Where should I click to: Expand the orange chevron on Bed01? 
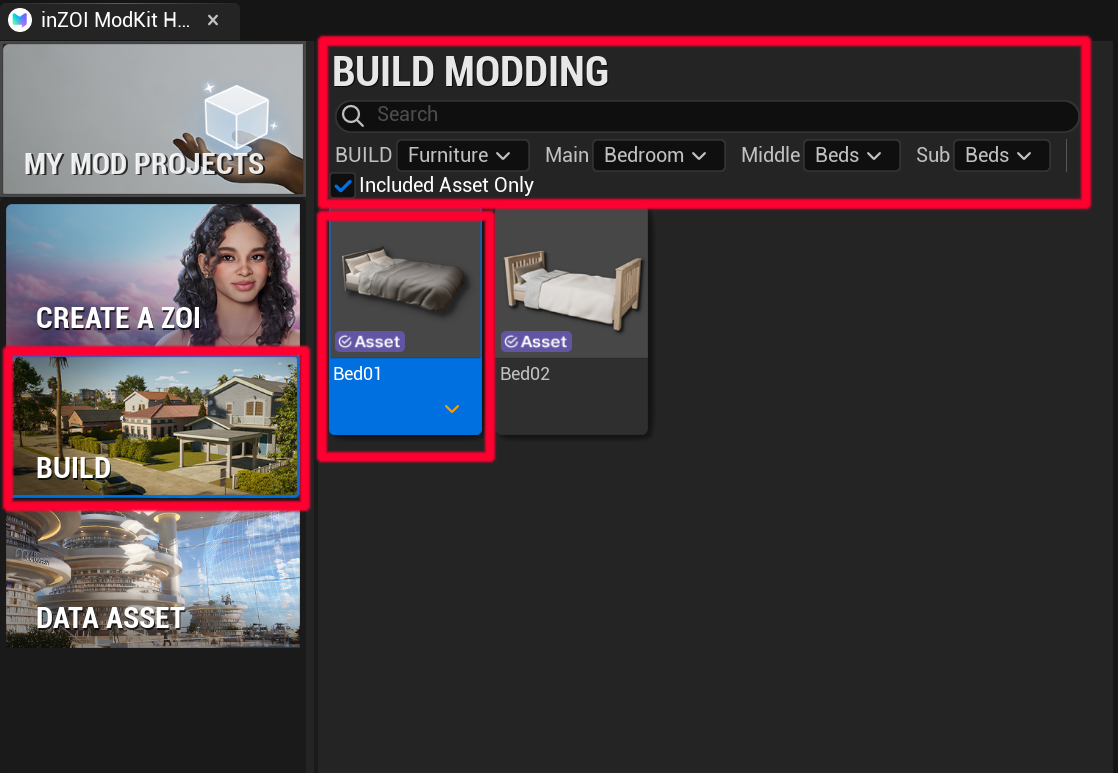pyautogui.click(x=452, y=409)
